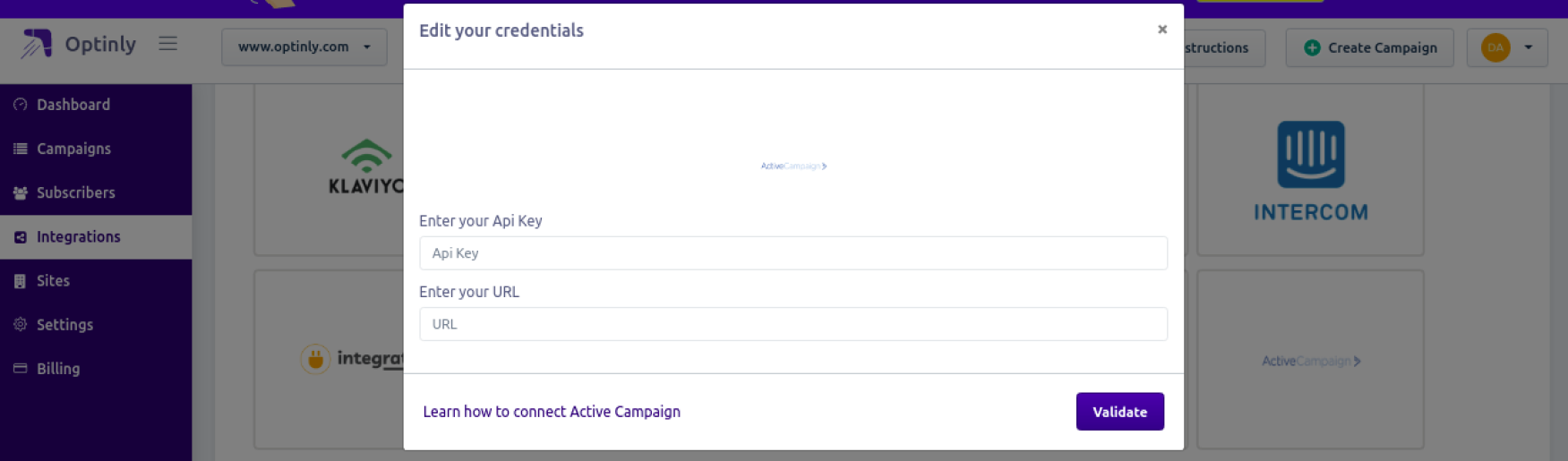Select the Integrately integration card
Image resolution: width=1568 pixels, height=461 pixels.
click(330, 359)
